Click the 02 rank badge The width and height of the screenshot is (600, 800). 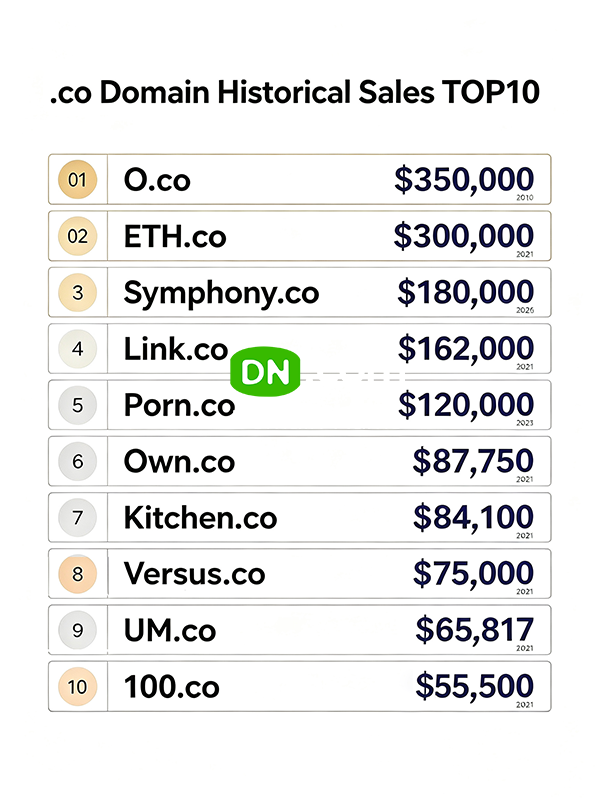click(x=78, y=236)
